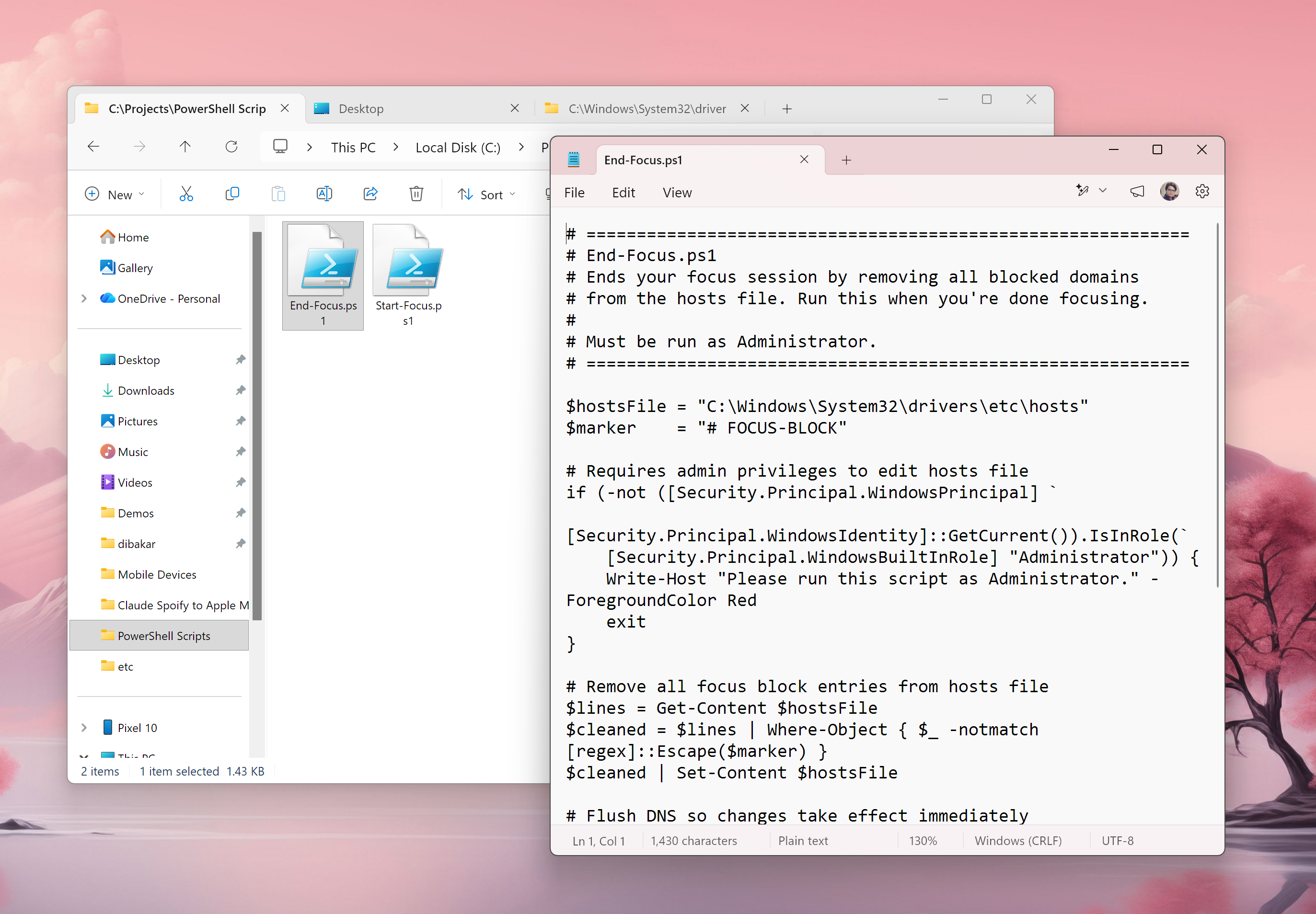Viewport: 1316px width, 914px height.
Task: Click Local Disk (C:) in the breadcrumb
Action: 458,147
